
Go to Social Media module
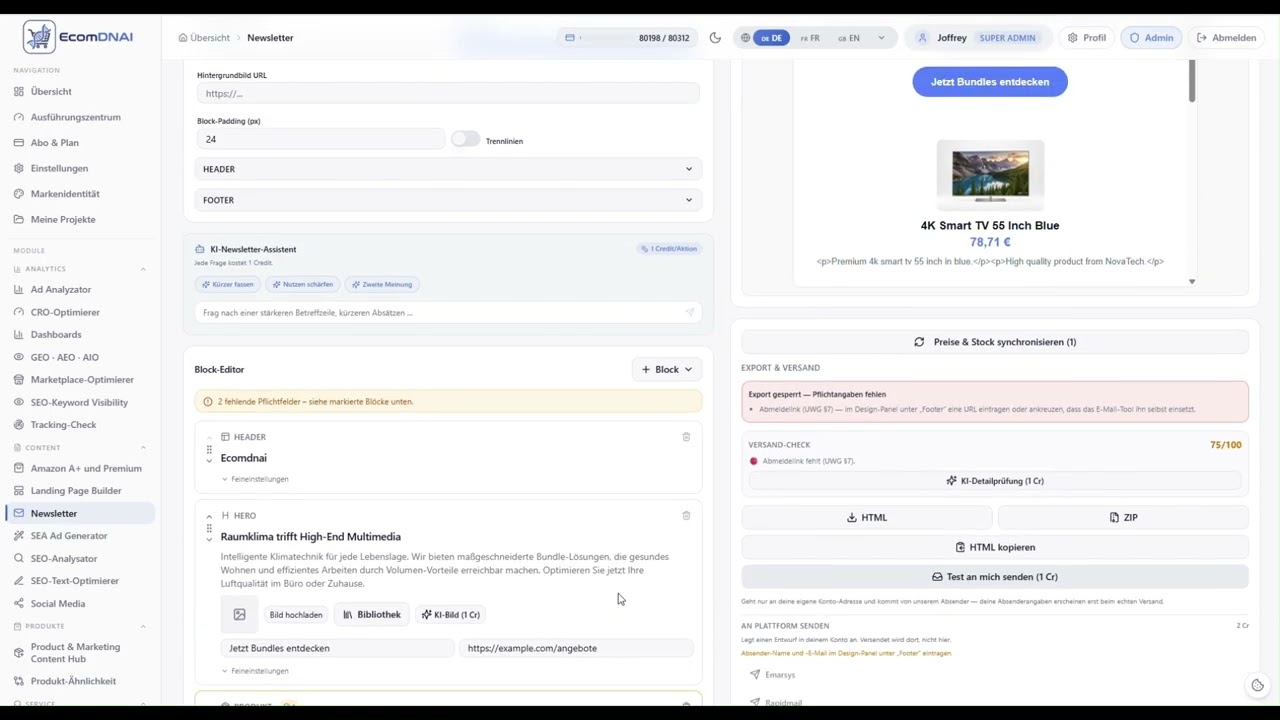pyautogui.click(x=58, y=603)
